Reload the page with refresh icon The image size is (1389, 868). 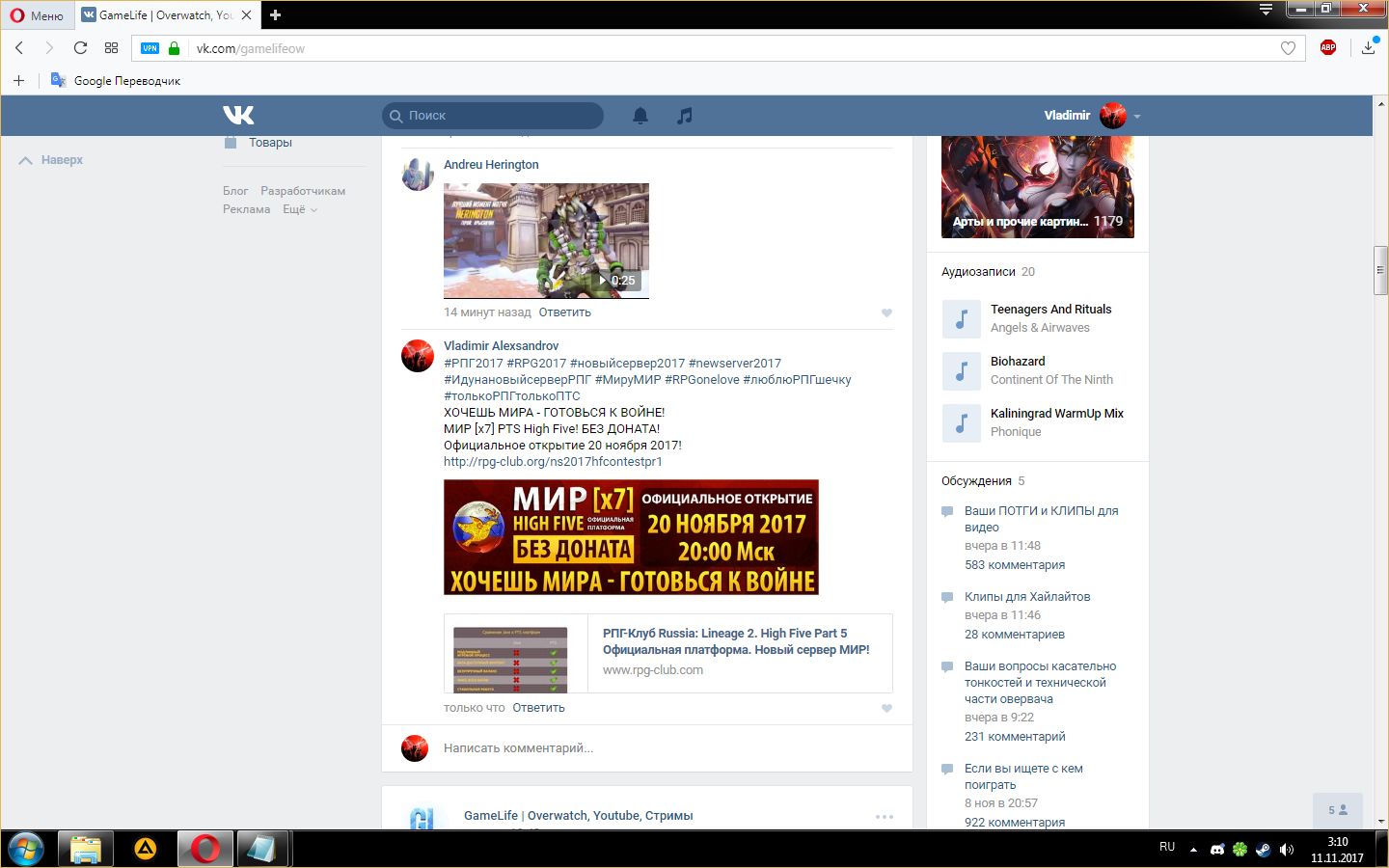tap(80, 48)
